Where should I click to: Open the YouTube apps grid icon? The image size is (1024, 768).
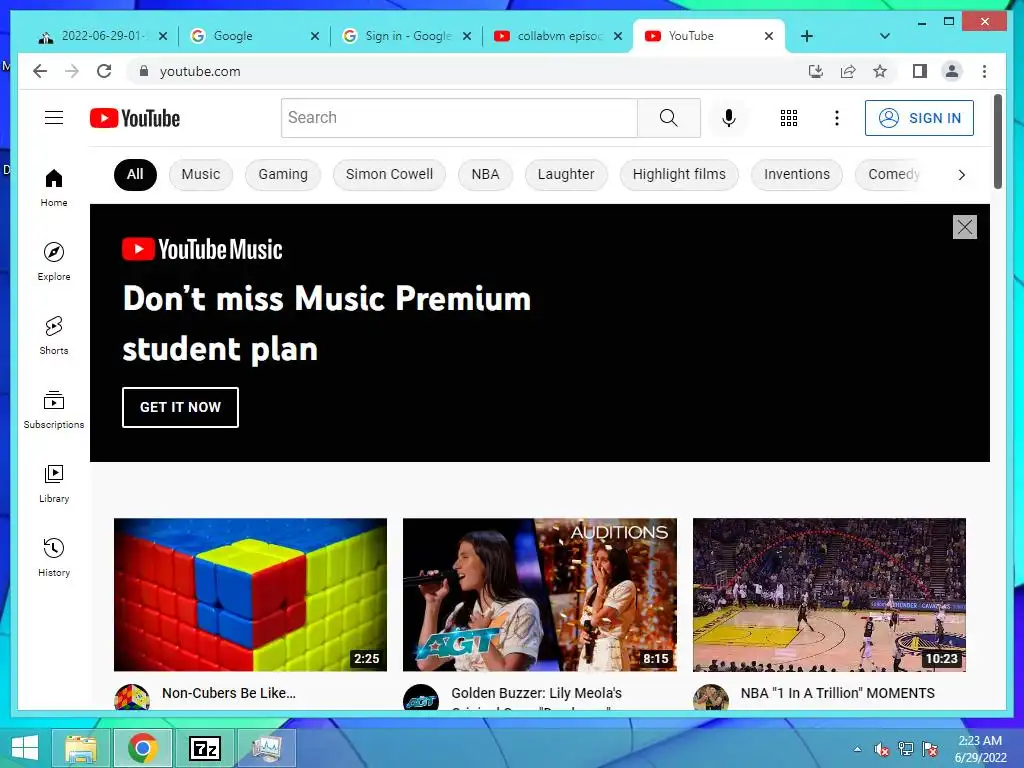(789, 118)
